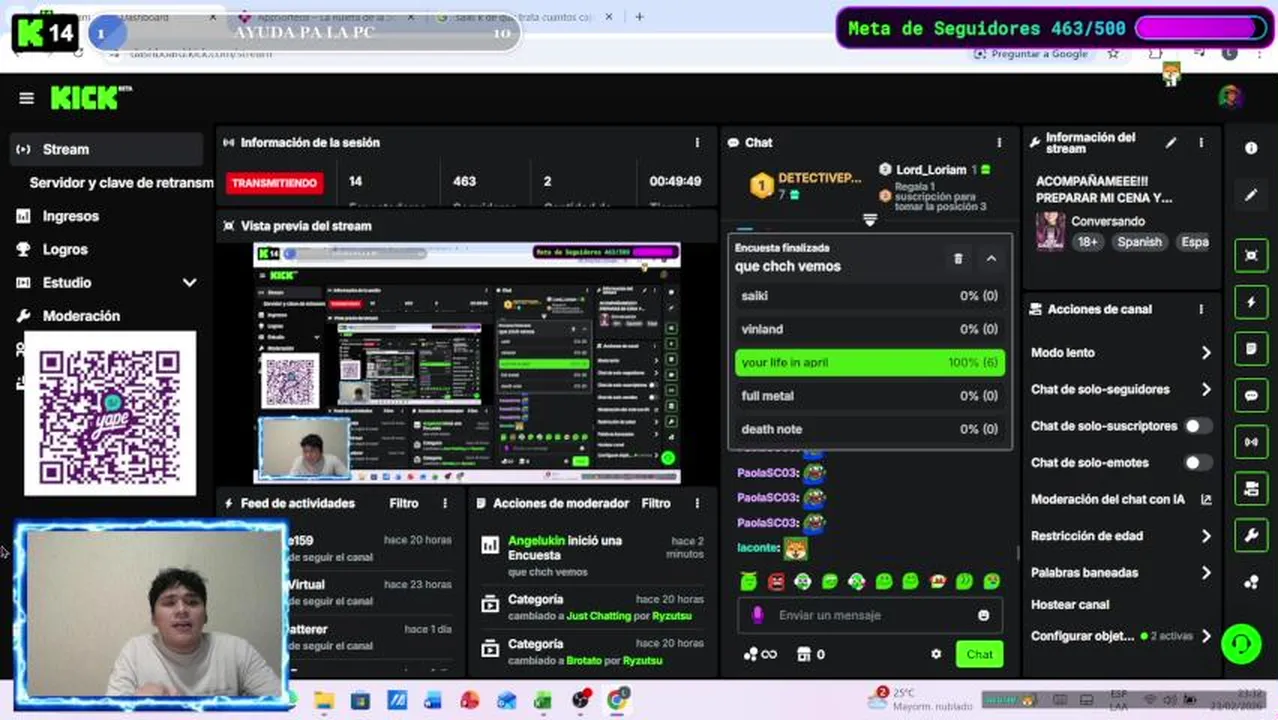
Task: Select the first green emote in quick-emote row
Action: 748,581
